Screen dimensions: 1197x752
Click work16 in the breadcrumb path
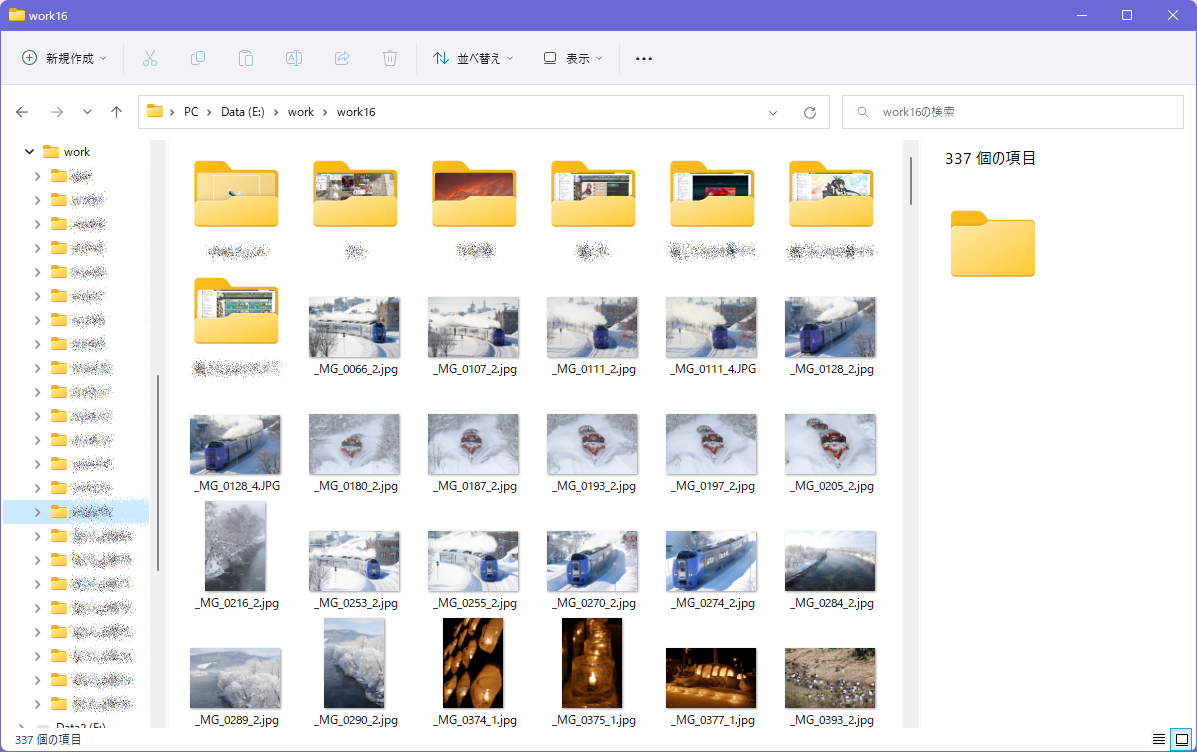pos(356,112)
